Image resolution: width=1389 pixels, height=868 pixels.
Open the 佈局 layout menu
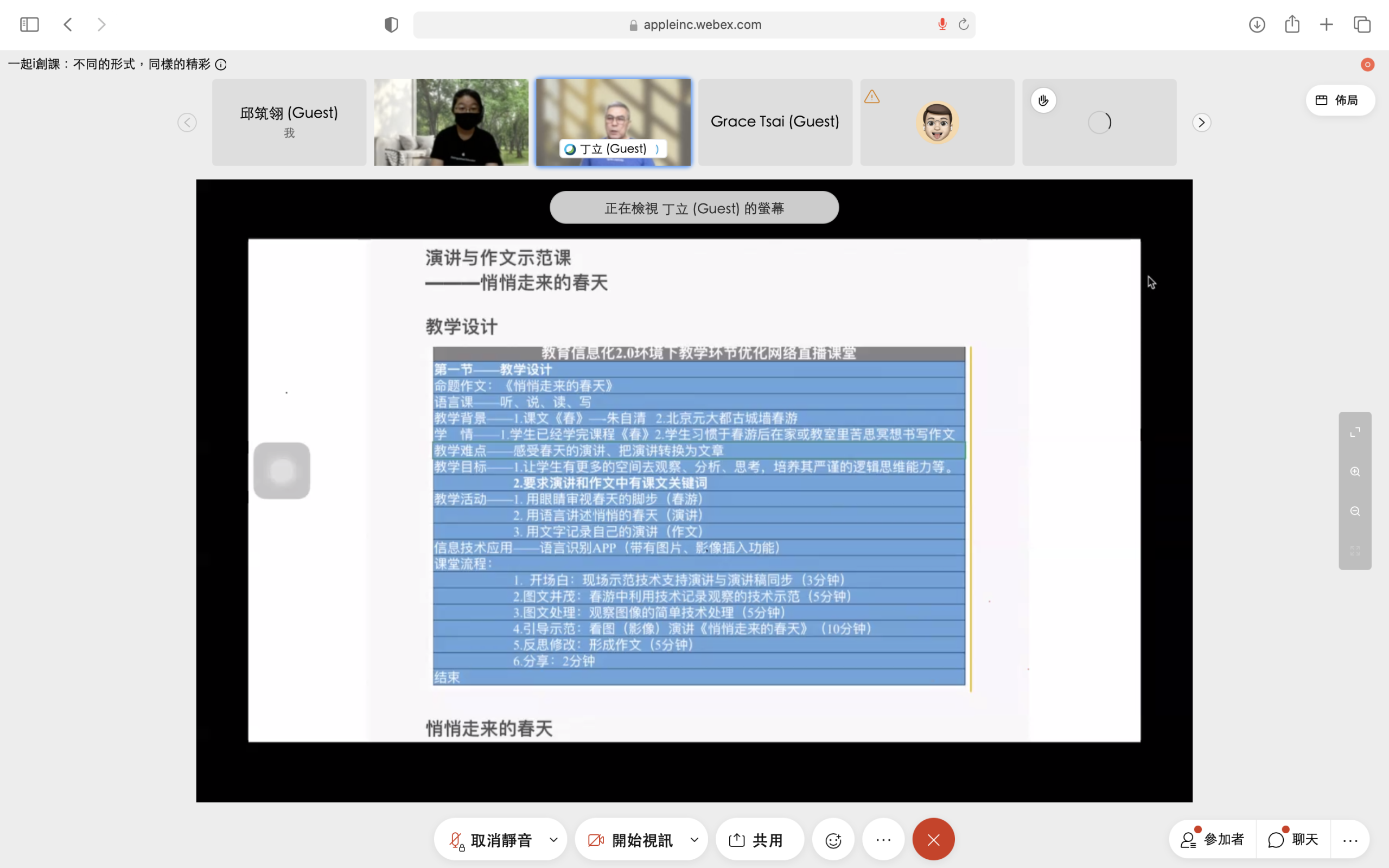(x=1339, y=100)
